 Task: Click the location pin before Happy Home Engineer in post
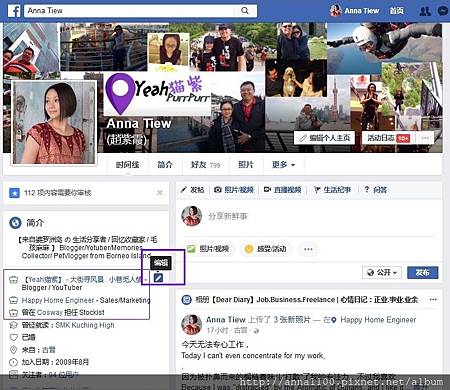click(334, 320)
